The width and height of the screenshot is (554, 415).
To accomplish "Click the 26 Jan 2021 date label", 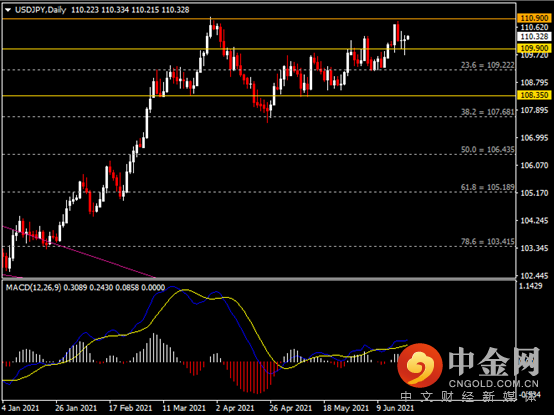I will pyautogui.click(x=76, y=408).
